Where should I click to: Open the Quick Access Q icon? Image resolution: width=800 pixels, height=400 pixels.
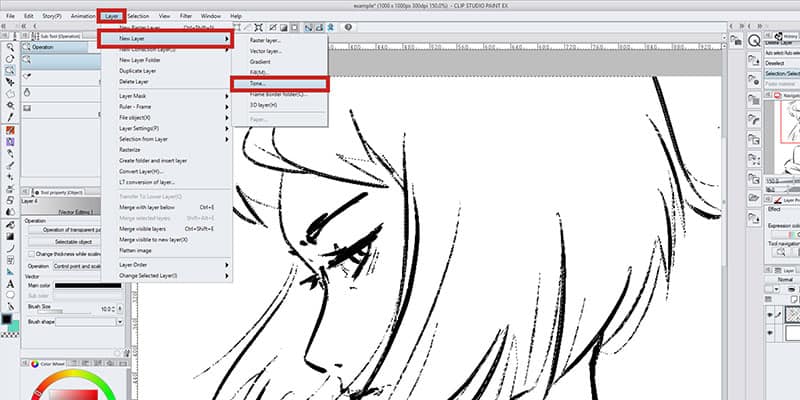tap(754, 41)
